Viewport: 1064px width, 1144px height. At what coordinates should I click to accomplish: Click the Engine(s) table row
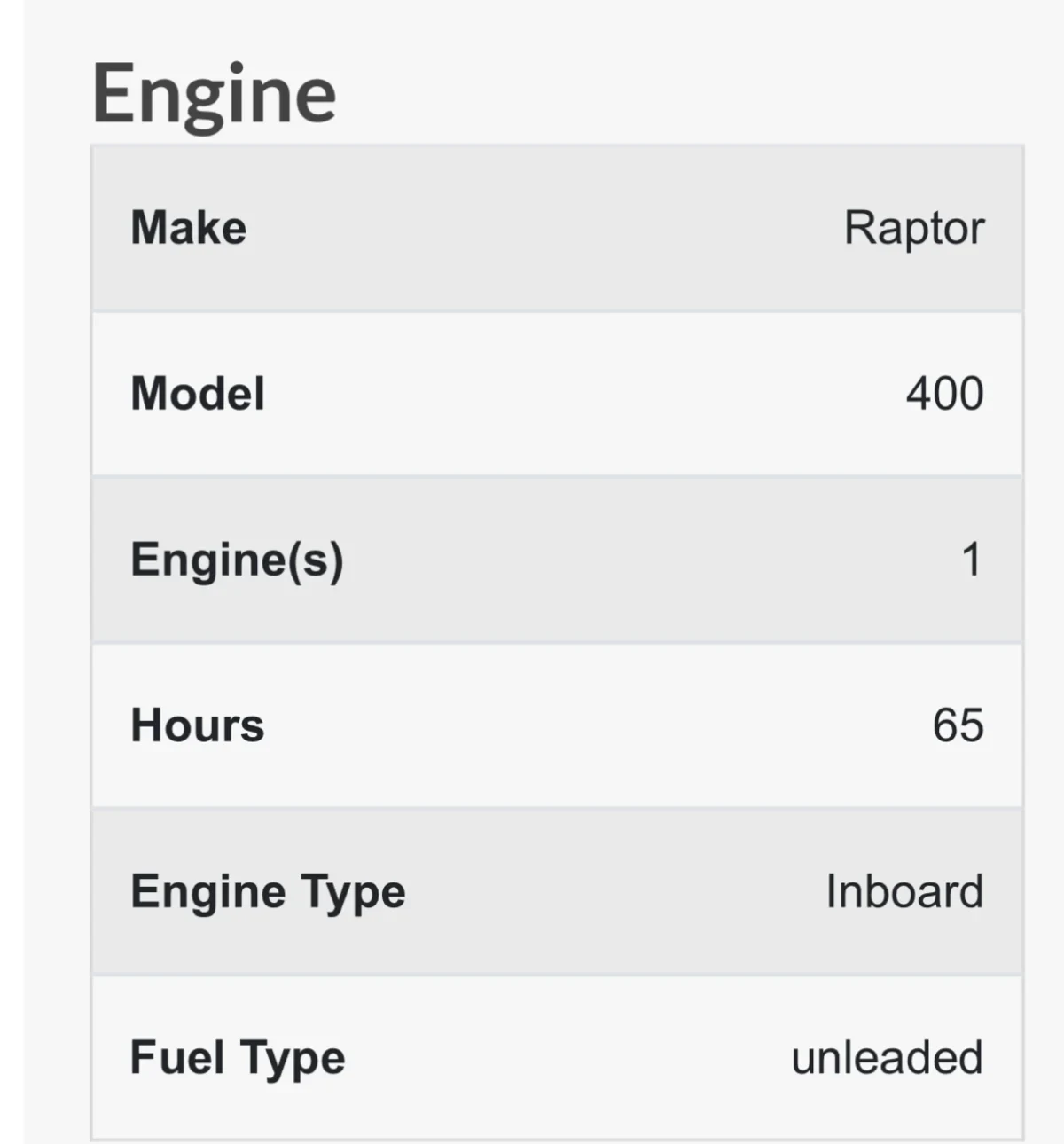[532, 560]
